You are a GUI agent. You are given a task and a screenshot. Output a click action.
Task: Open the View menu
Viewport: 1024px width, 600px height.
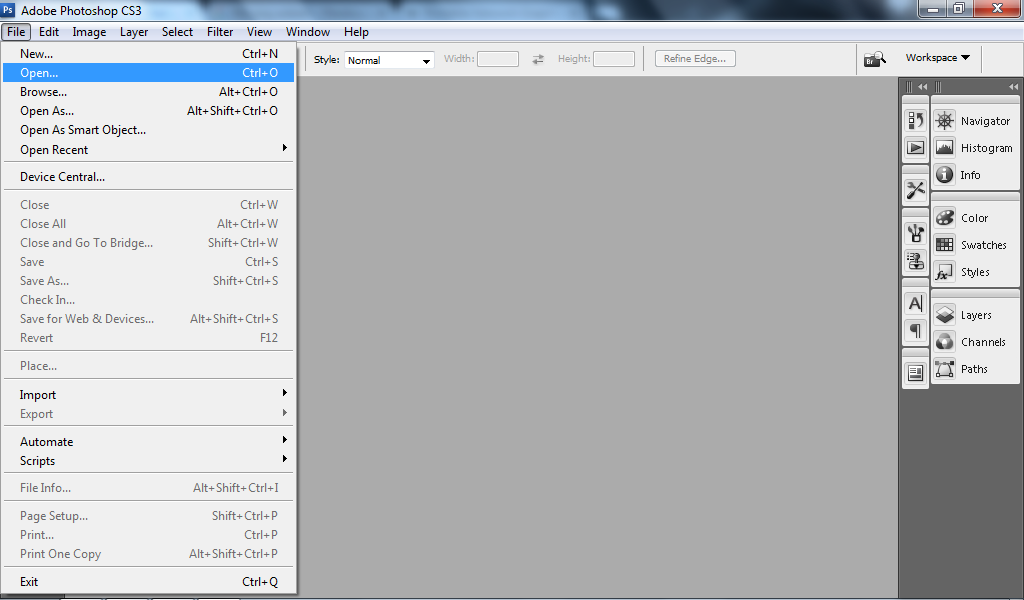pos(259,31)
